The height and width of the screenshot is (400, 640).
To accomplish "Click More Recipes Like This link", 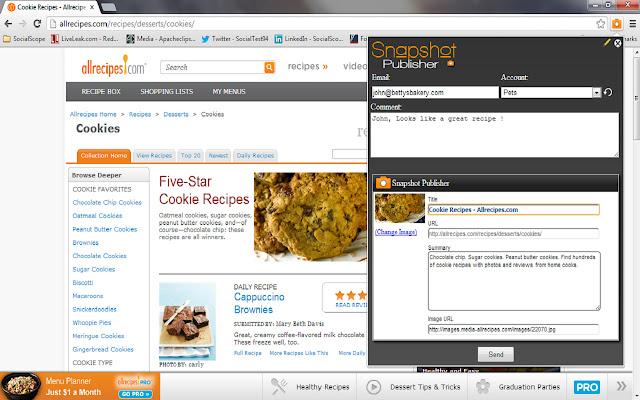I will point(299,353).
